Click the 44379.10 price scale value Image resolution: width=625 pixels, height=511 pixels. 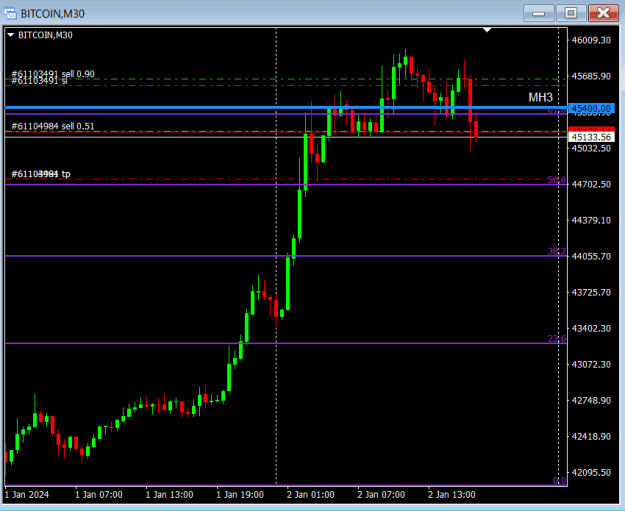591,220
